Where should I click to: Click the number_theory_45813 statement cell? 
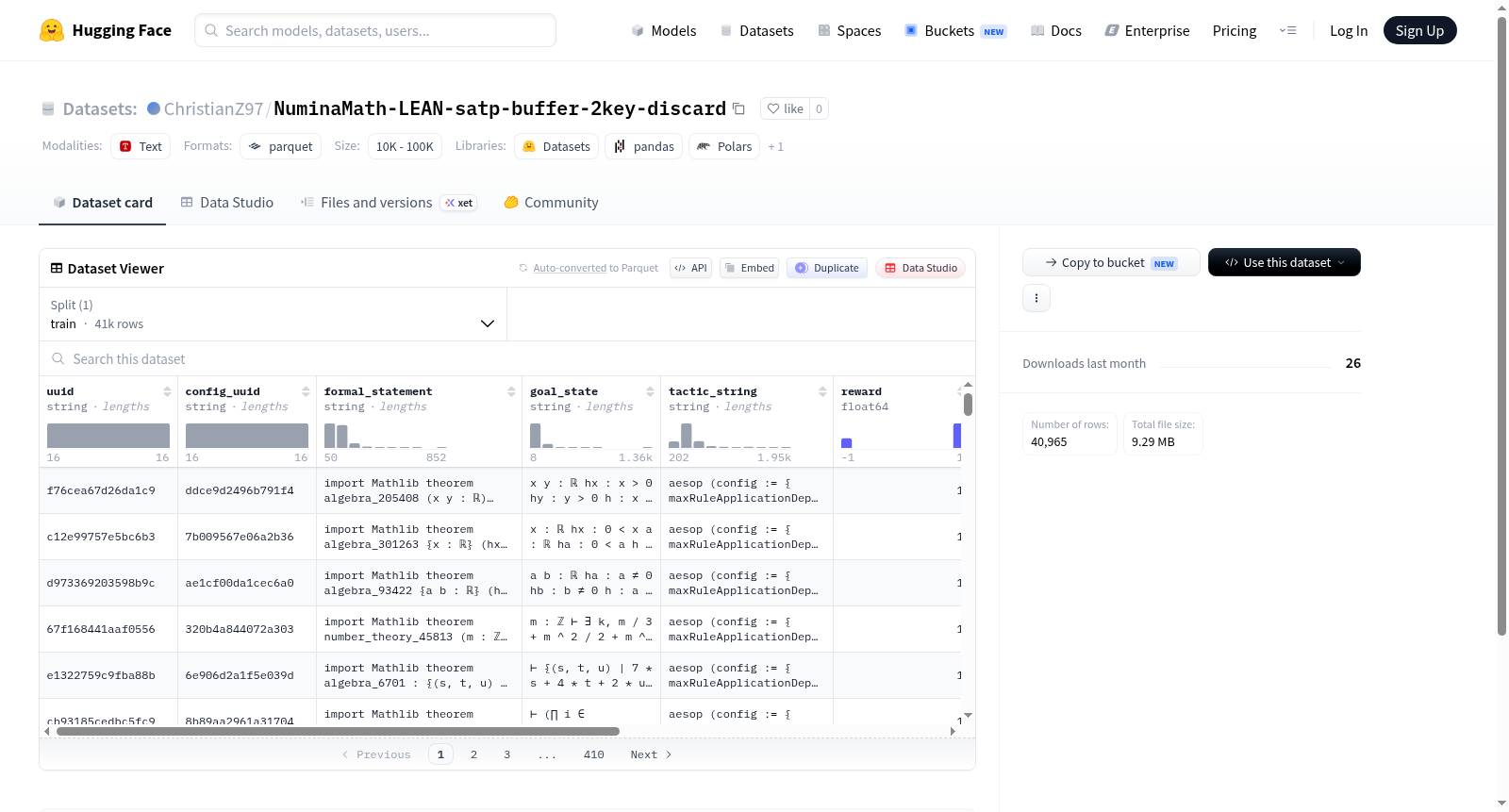click(x=419, y=629)
